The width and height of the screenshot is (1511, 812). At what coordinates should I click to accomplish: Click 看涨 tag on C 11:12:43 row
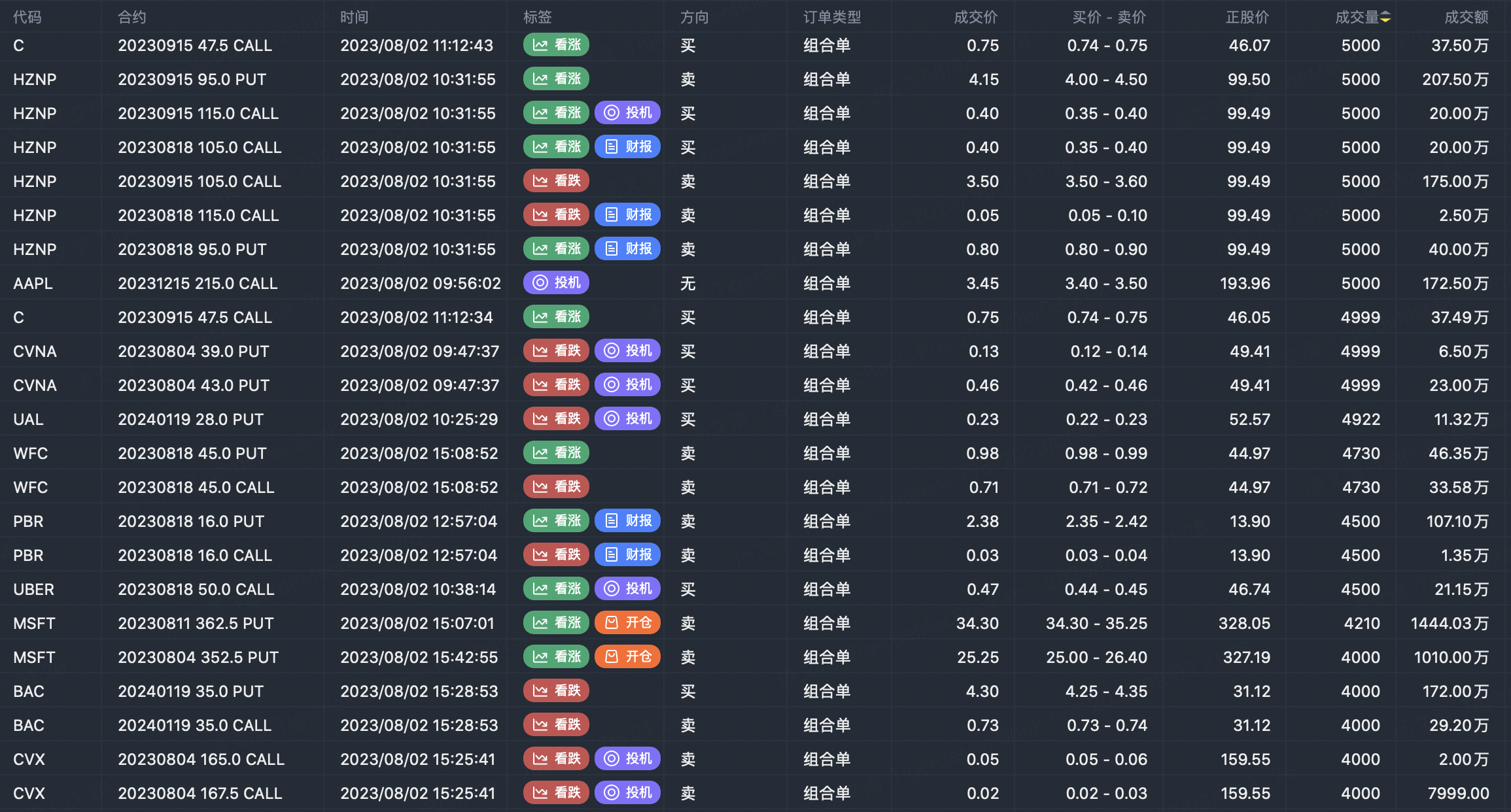pos(556,45)
